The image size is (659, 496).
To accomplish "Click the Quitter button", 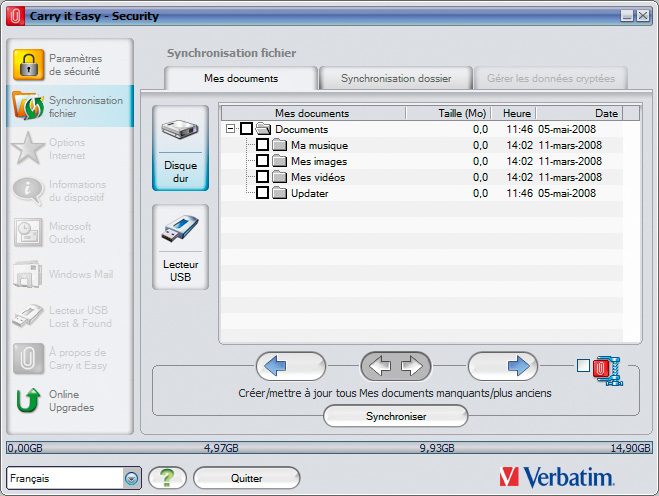I will (246, 478).
